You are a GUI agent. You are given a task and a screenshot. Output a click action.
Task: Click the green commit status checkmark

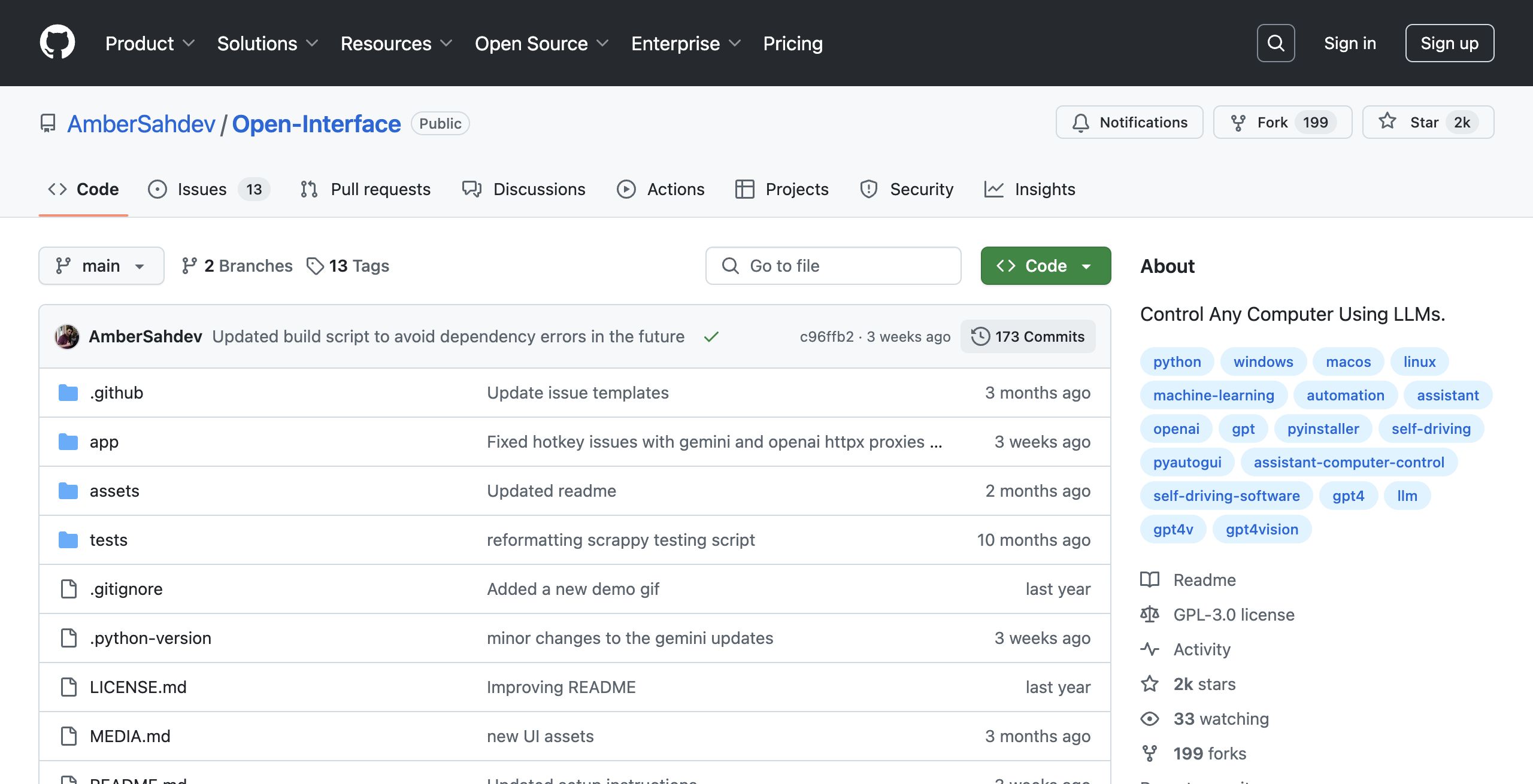(x=711, y=337)
